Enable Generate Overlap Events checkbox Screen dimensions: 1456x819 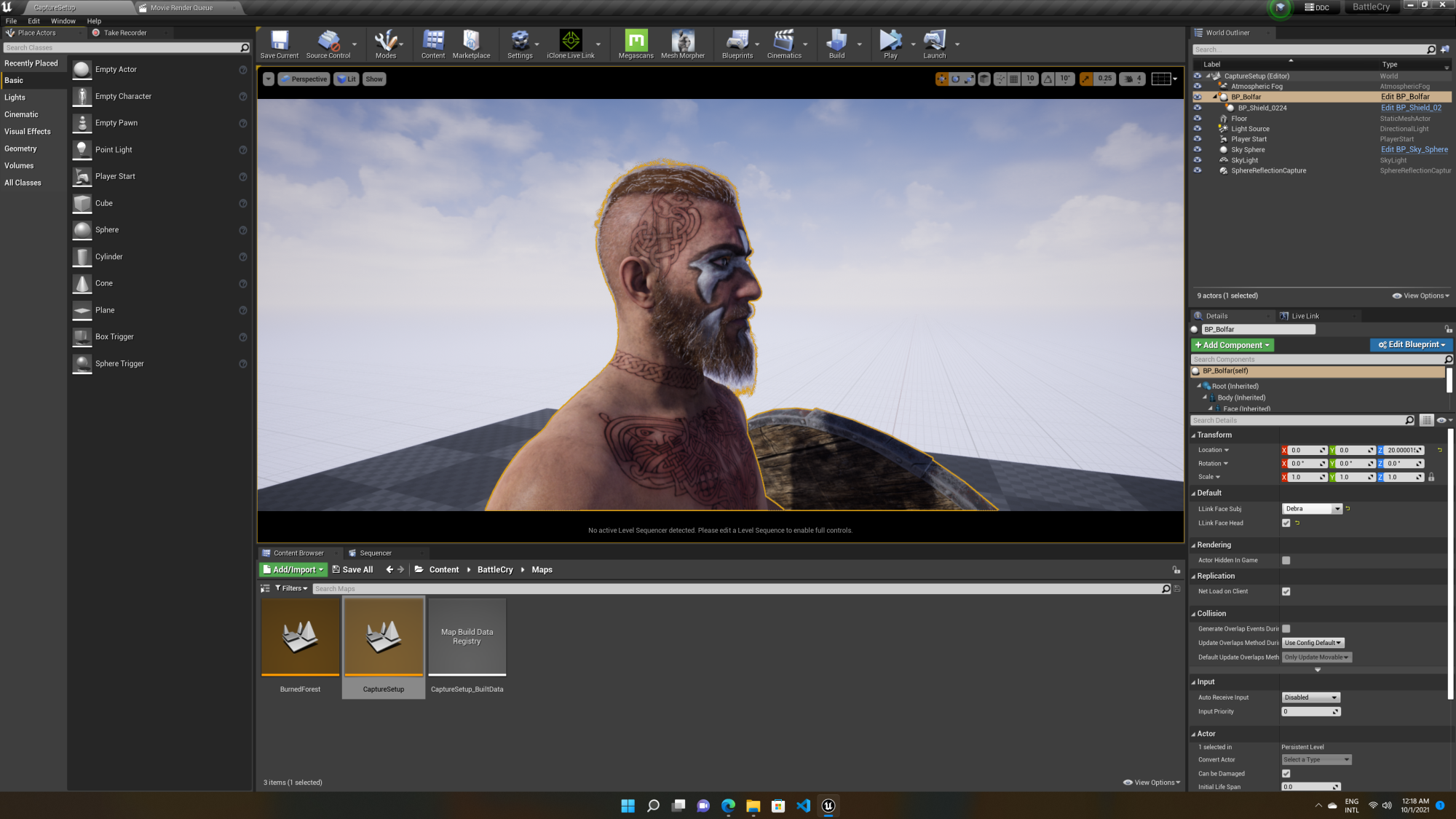click(x=1286, y=628)
